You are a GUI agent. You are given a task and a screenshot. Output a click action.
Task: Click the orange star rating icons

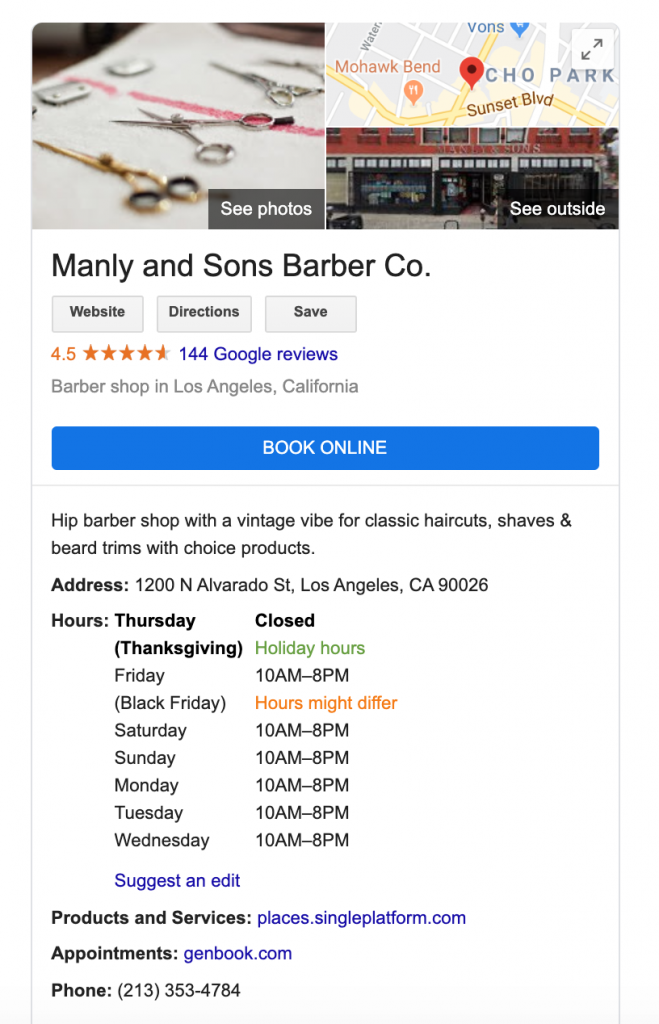[x=127, y=353]
